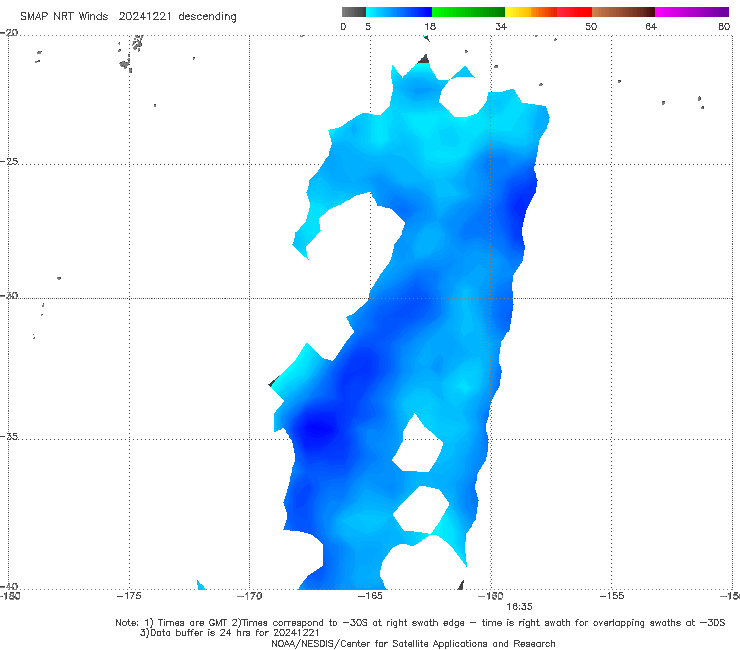Click the longitude label '-175'
740x650 pixels.
pos(129,596)
